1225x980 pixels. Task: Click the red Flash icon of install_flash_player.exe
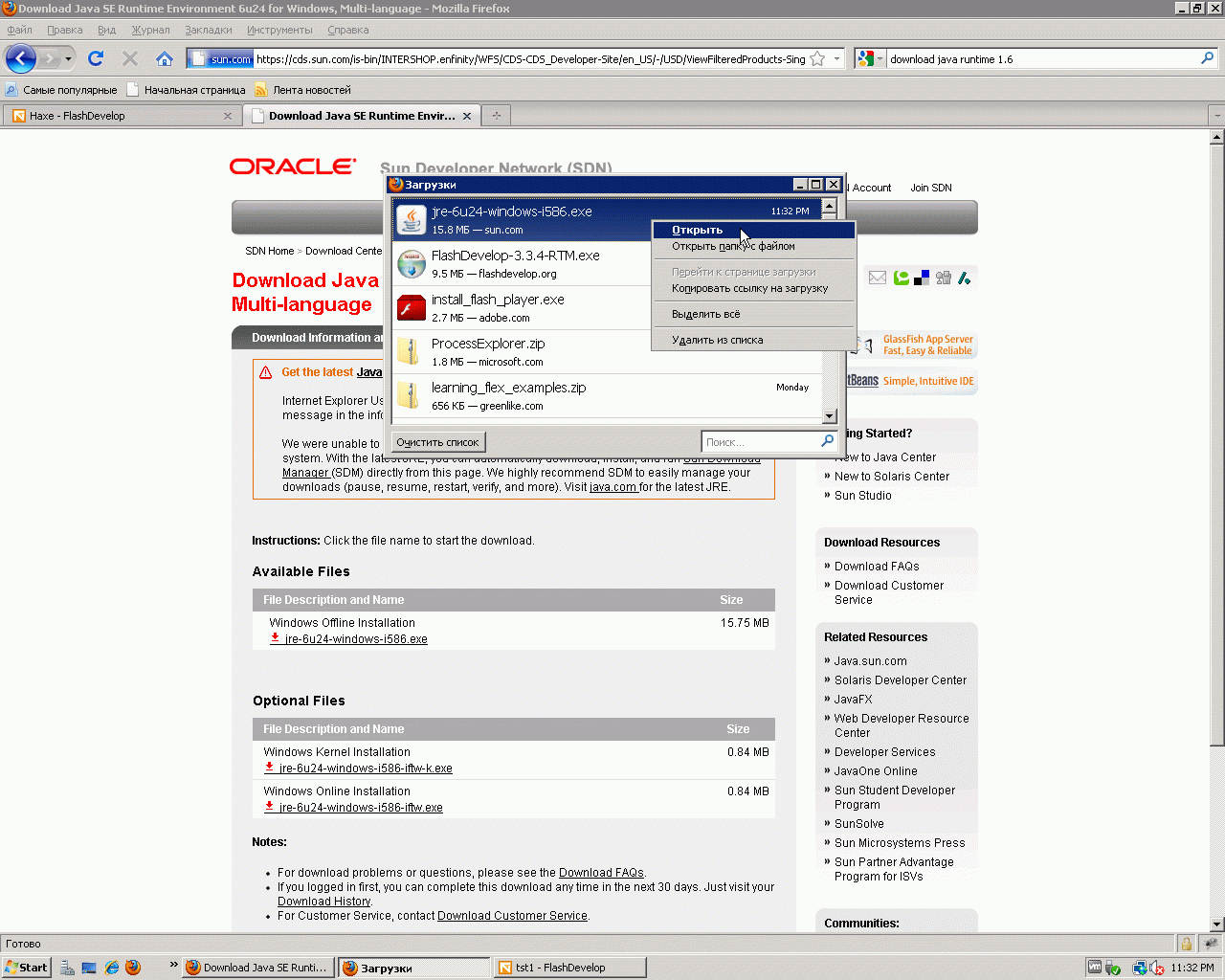click(412, 307)
